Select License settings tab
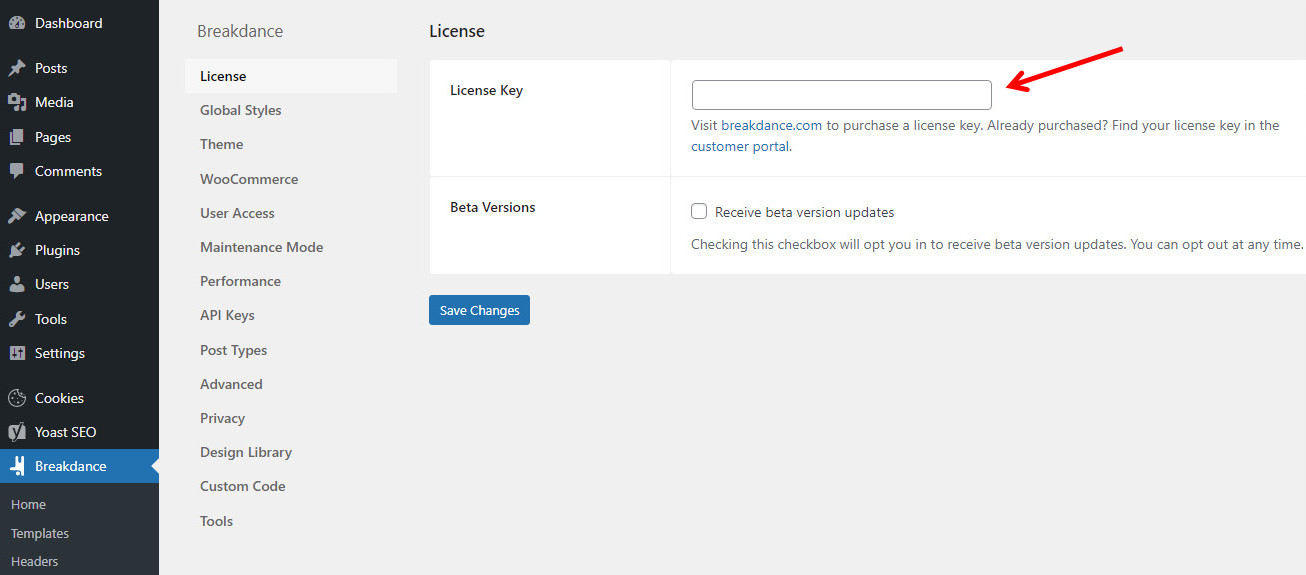 click(291, 76)
